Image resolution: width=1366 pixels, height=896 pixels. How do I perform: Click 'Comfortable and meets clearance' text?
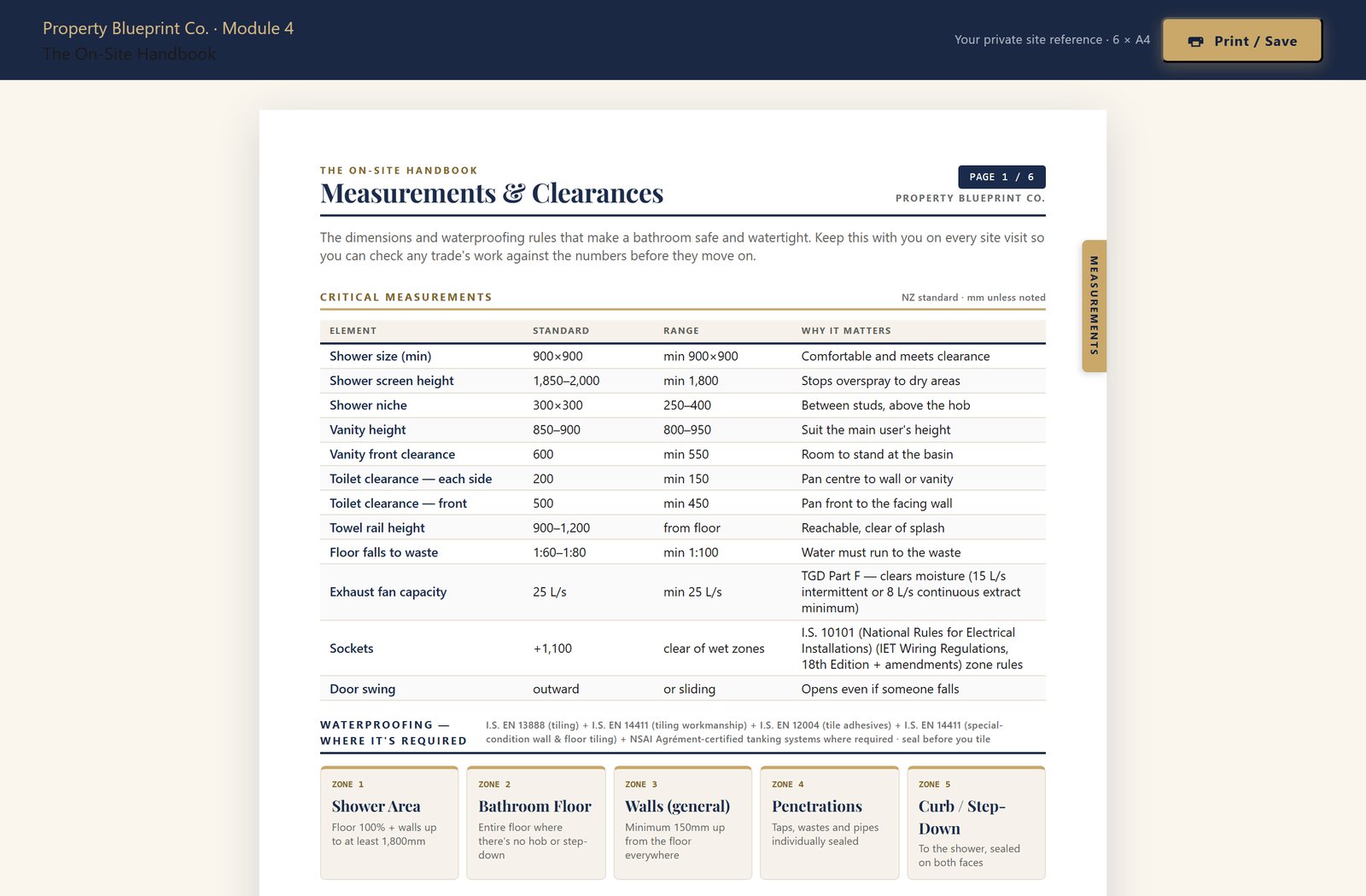click(x=896, y=357)
